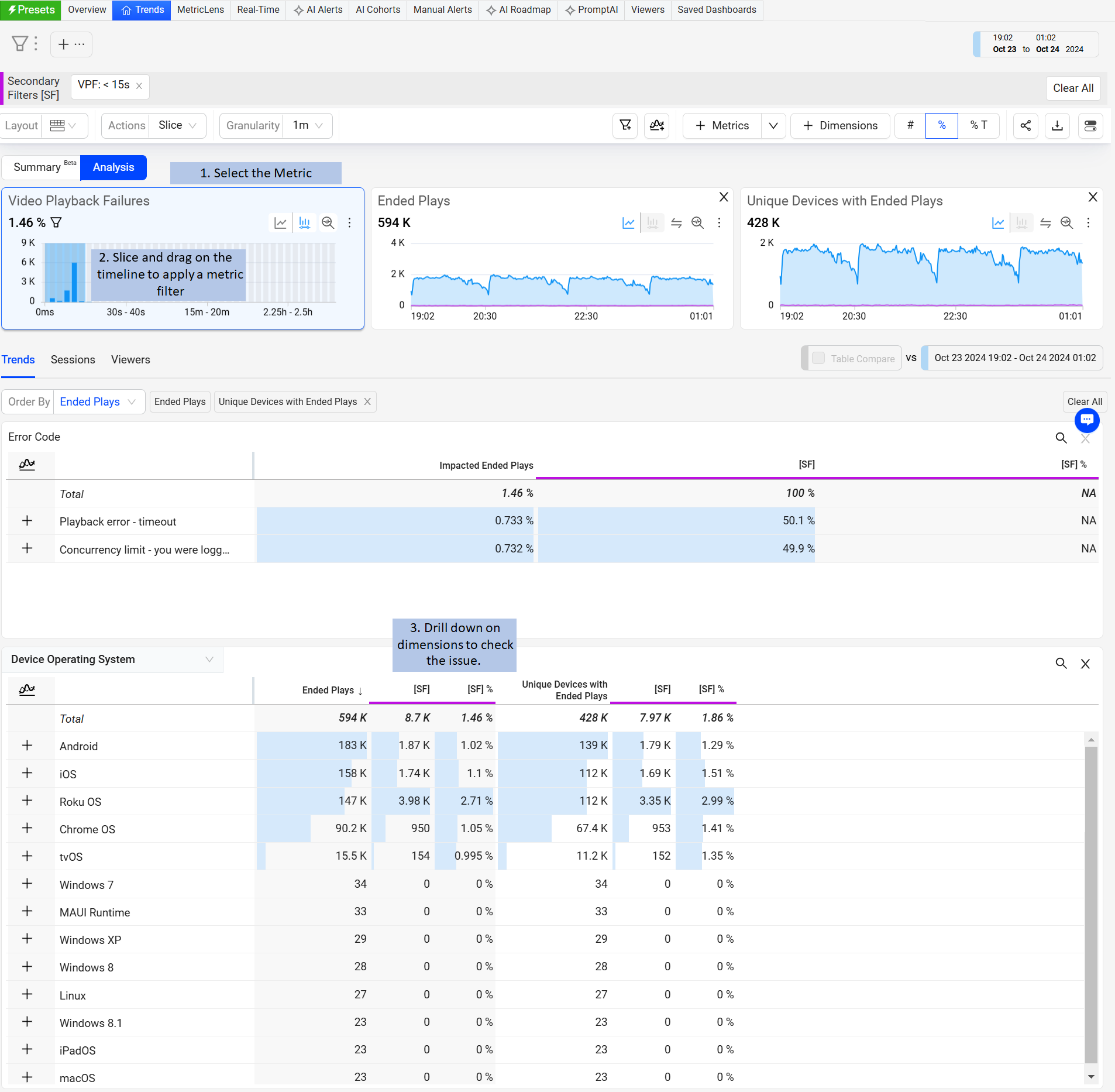This screenshot has height=1092, width=1115.
Task: Switch to the Sessions tab
Action: (73, 360)
